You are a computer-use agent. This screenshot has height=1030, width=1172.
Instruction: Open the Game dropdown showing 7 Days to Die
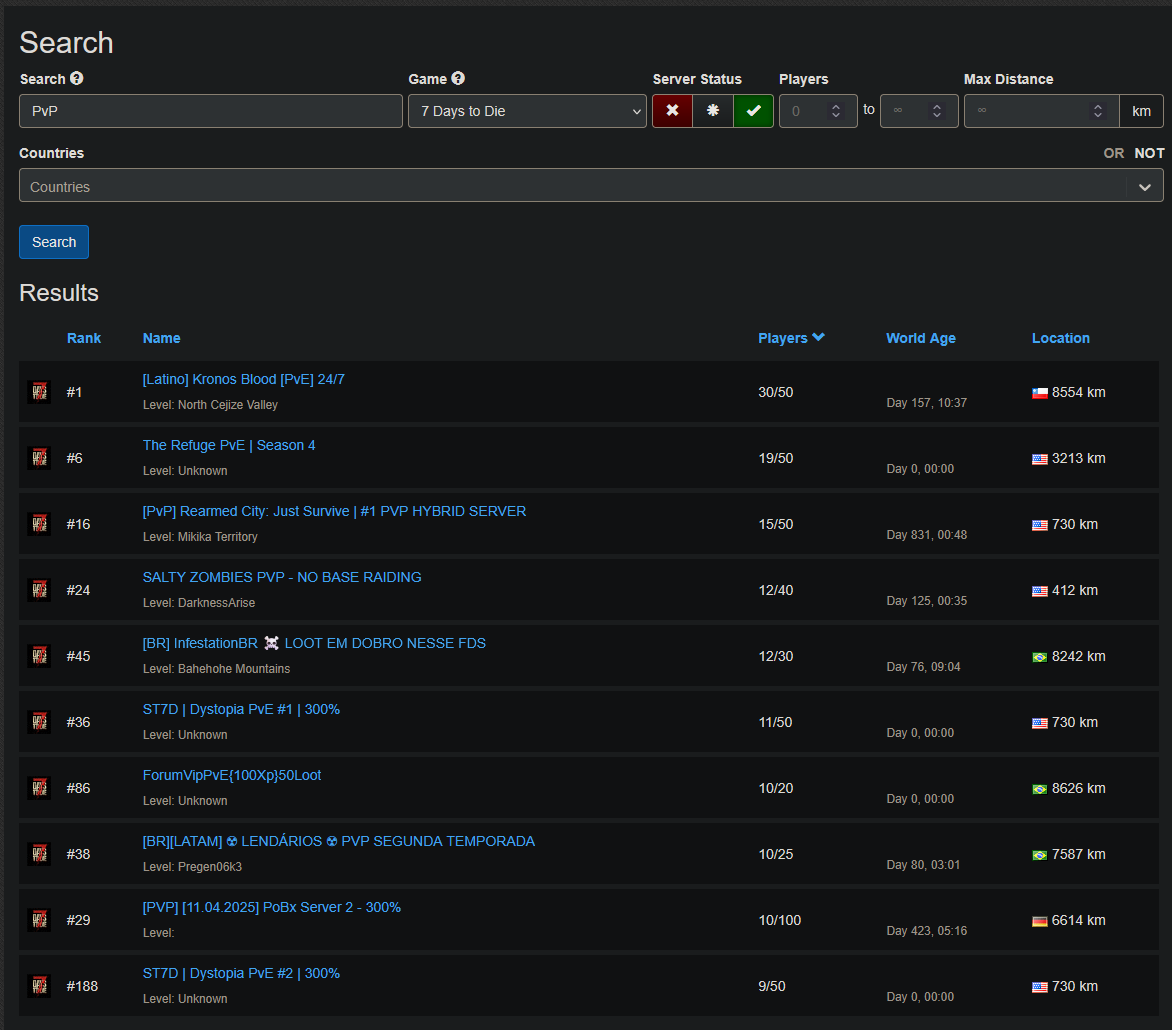point(527,111)
